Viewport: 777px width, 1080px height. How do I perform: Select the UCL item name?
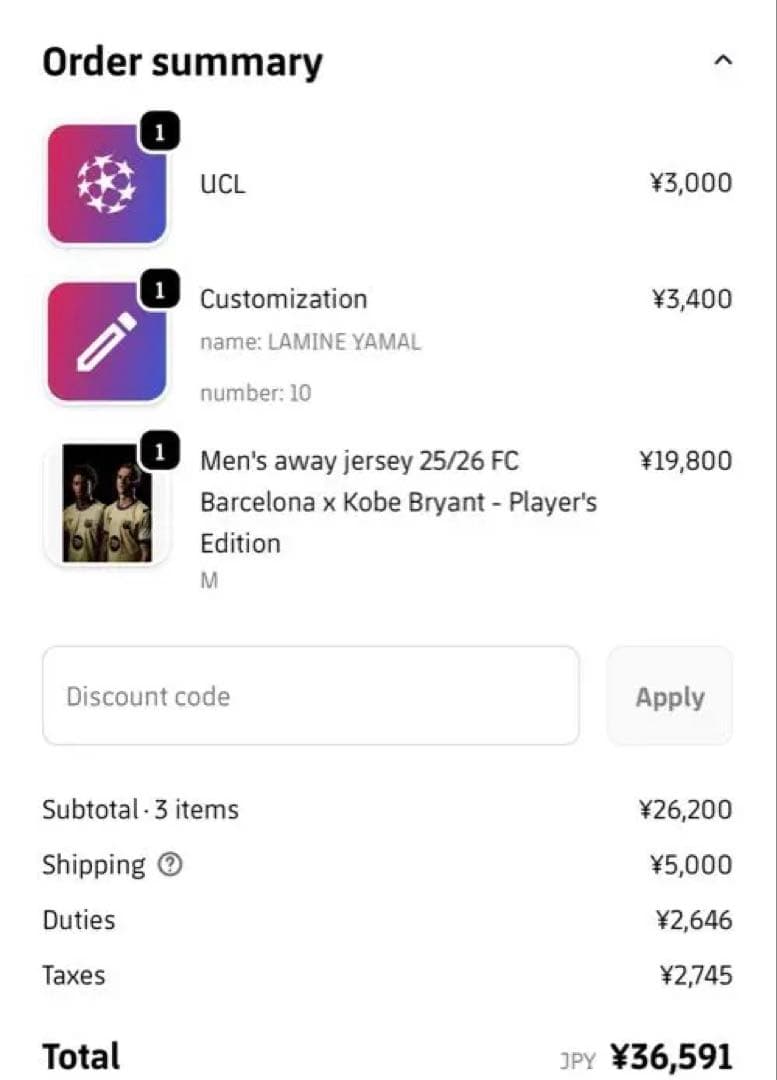coord(222,184)
